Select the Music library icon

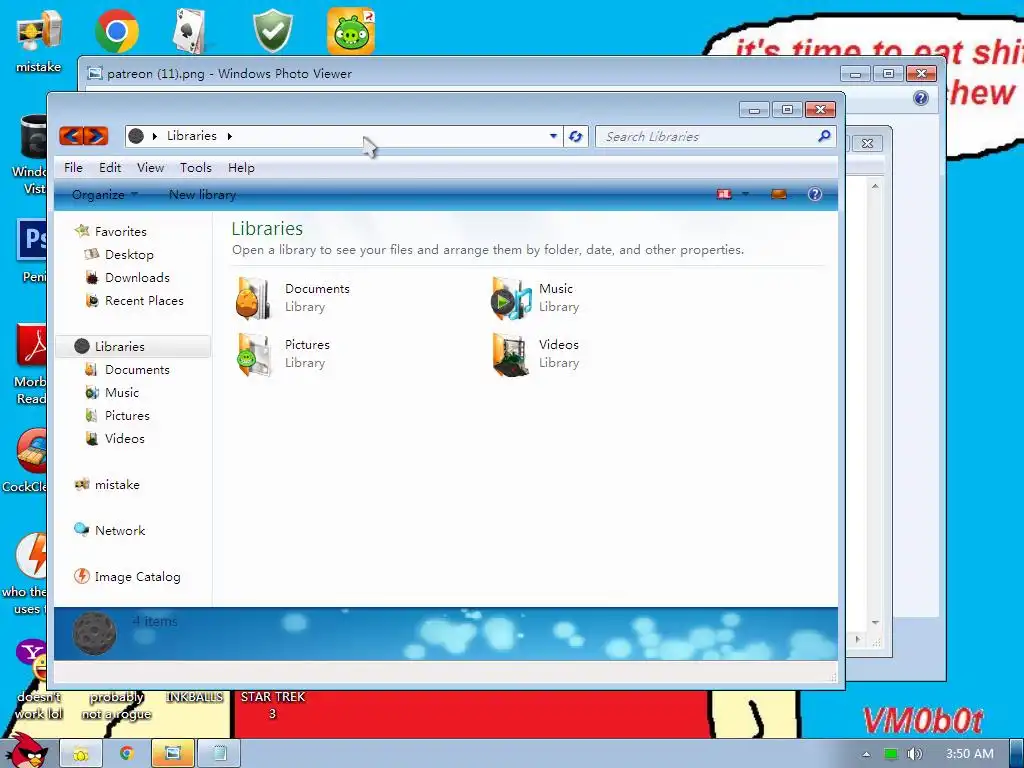pyautogui.click(x=511, y=298)
